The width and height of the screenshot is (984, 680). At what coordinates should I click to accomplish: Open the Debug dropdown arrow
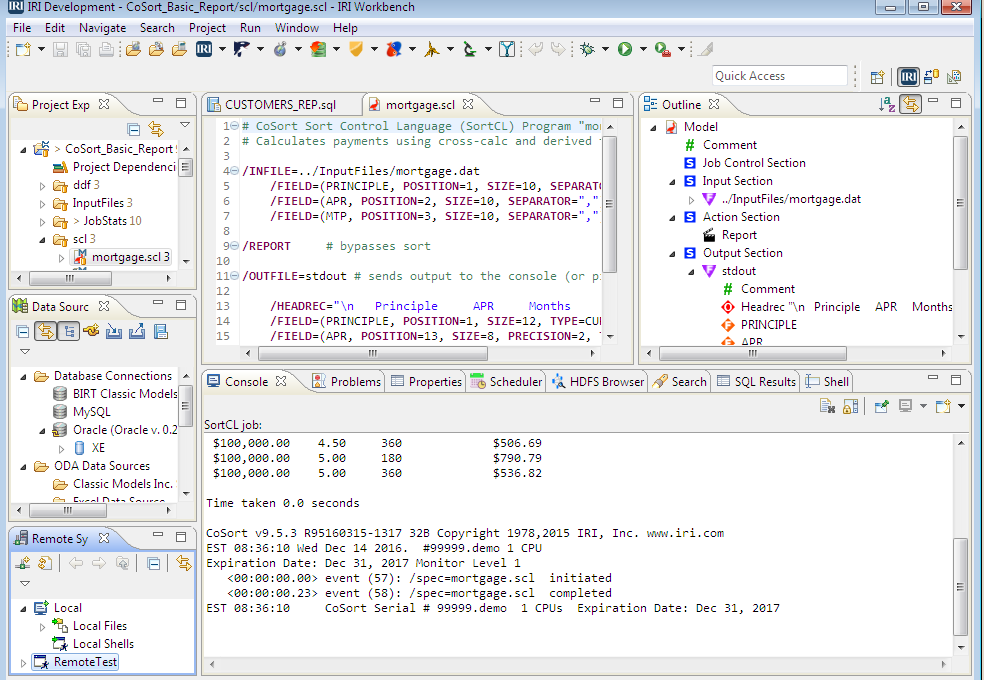(605, 49)
